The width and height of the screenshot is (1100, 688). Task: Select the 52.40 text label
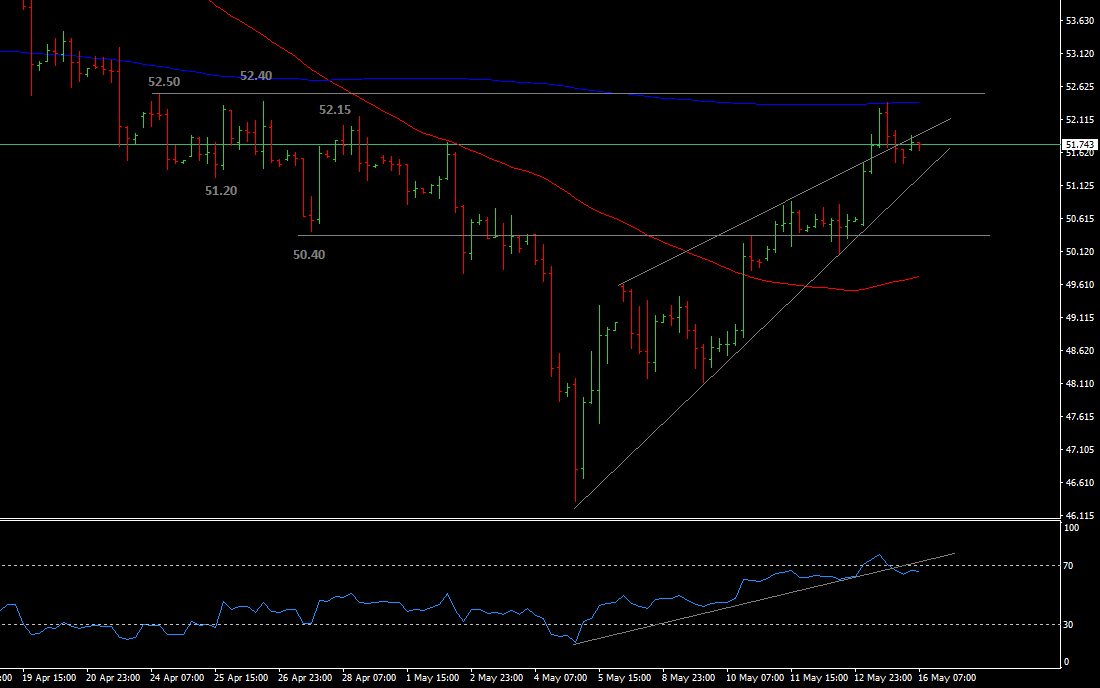(256, 75)
